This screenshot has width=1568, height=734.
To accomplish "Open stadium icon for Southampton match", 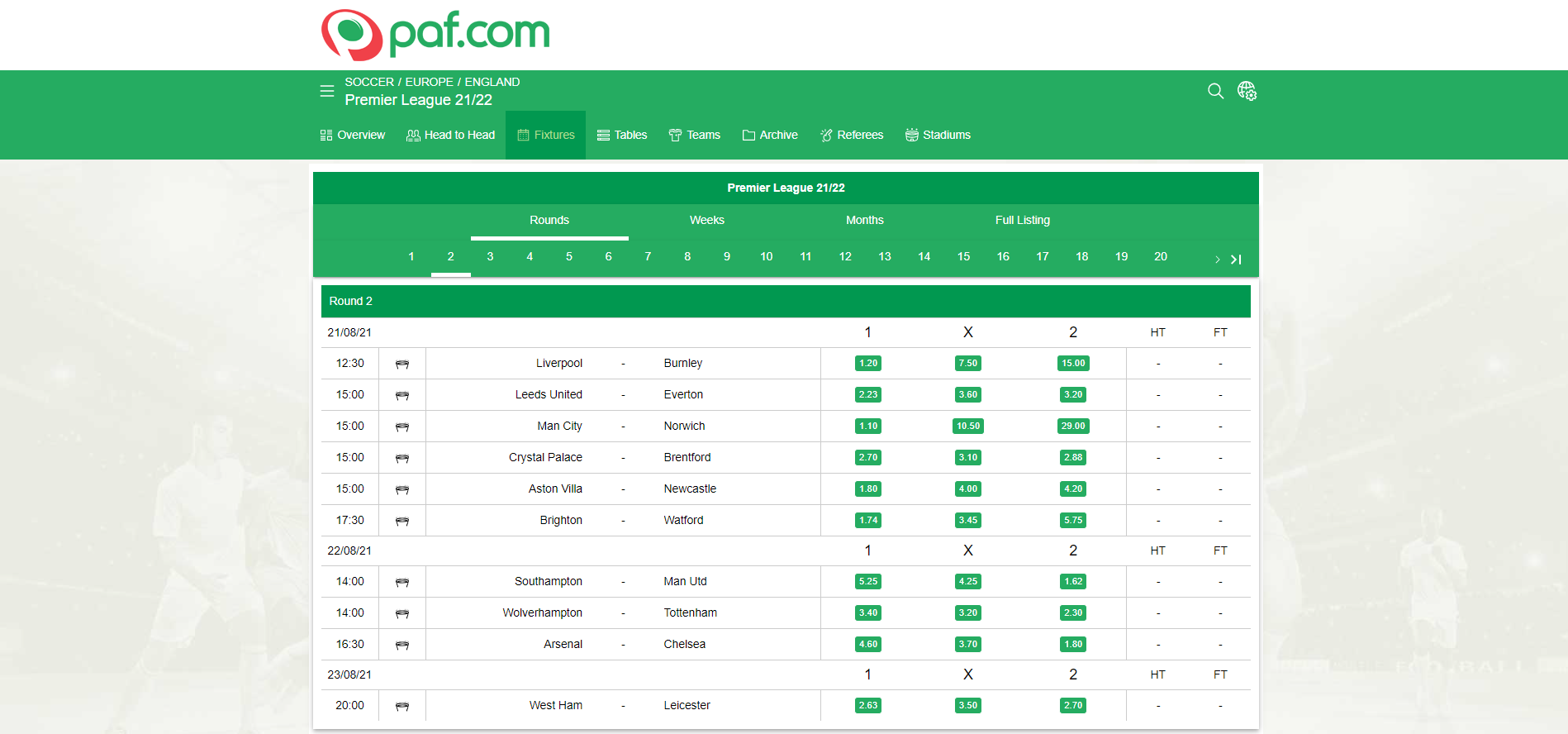I will 402,582.
